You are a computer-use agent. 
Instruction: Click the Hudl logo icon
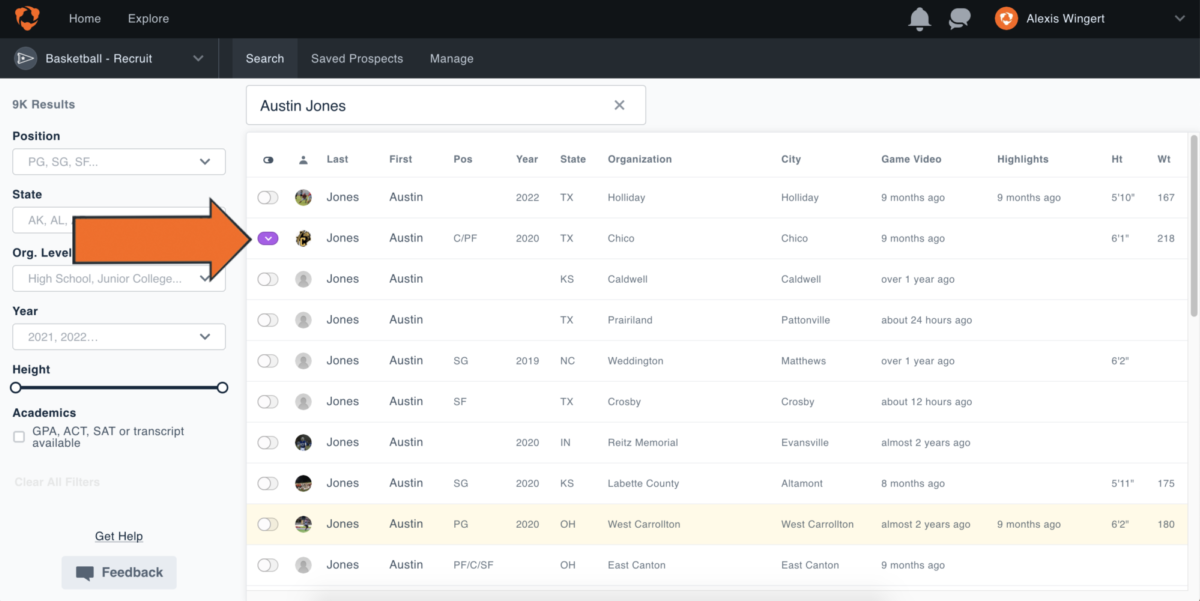[27, 18]
